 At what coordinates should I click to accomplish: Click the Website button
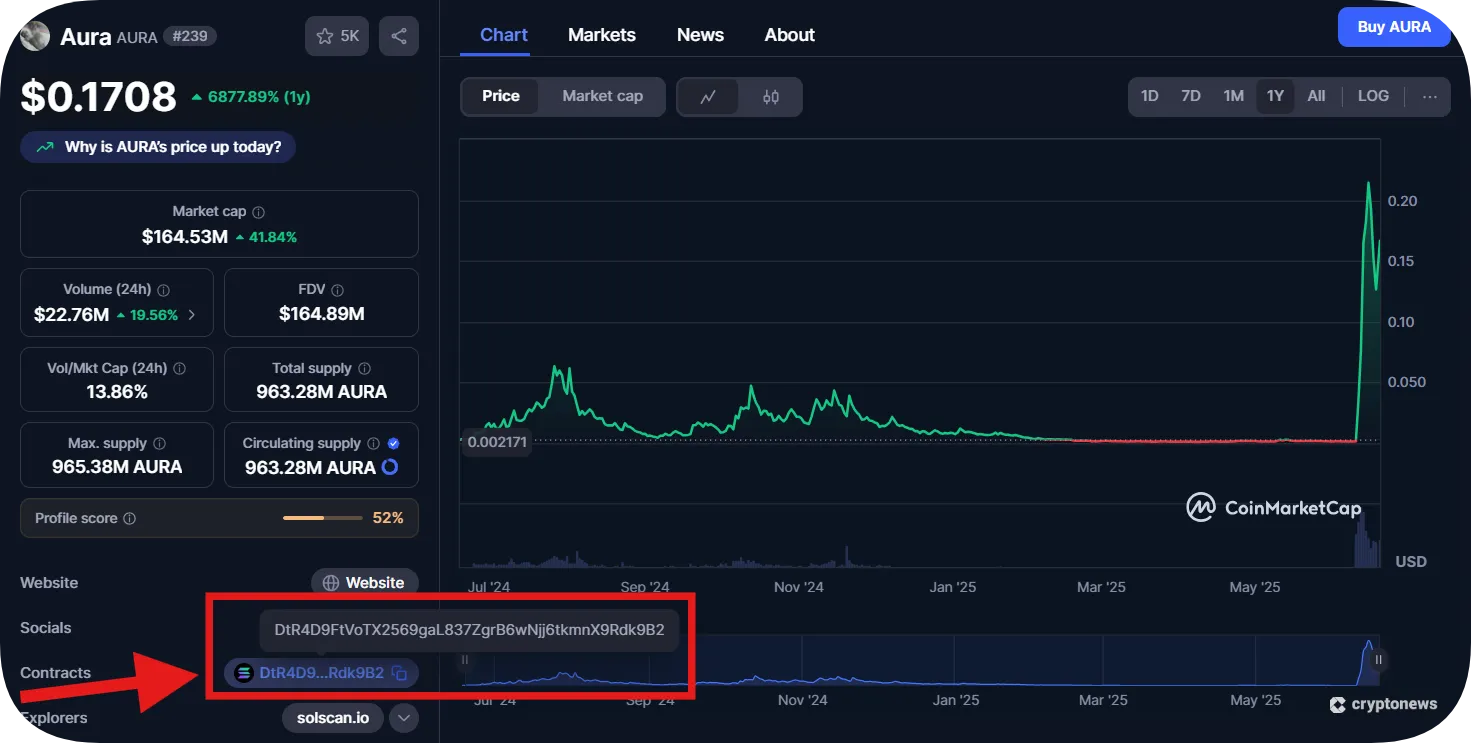(x=364, y=582)
